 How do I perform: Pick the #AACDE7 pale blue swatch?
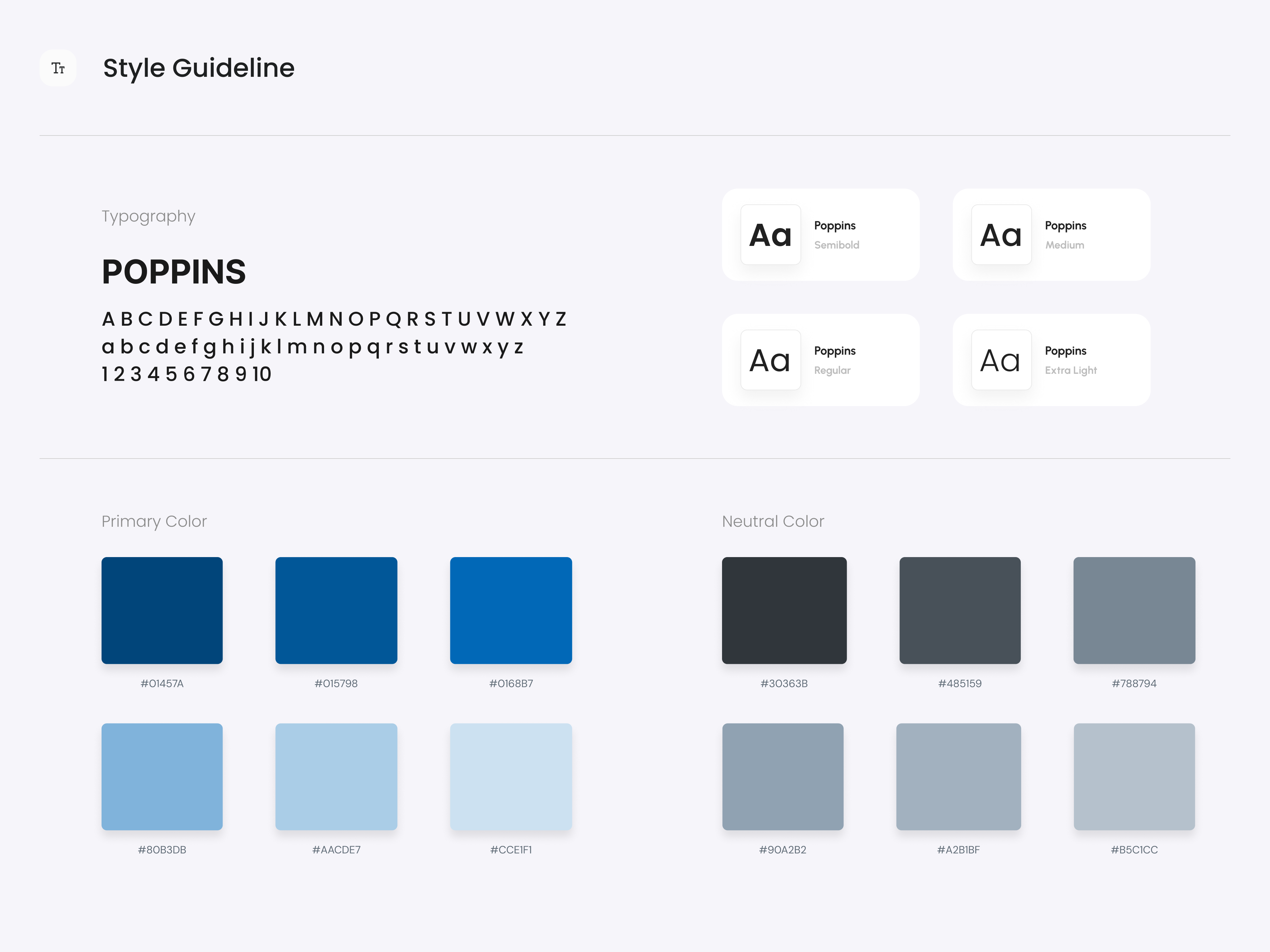click(336, 777)
